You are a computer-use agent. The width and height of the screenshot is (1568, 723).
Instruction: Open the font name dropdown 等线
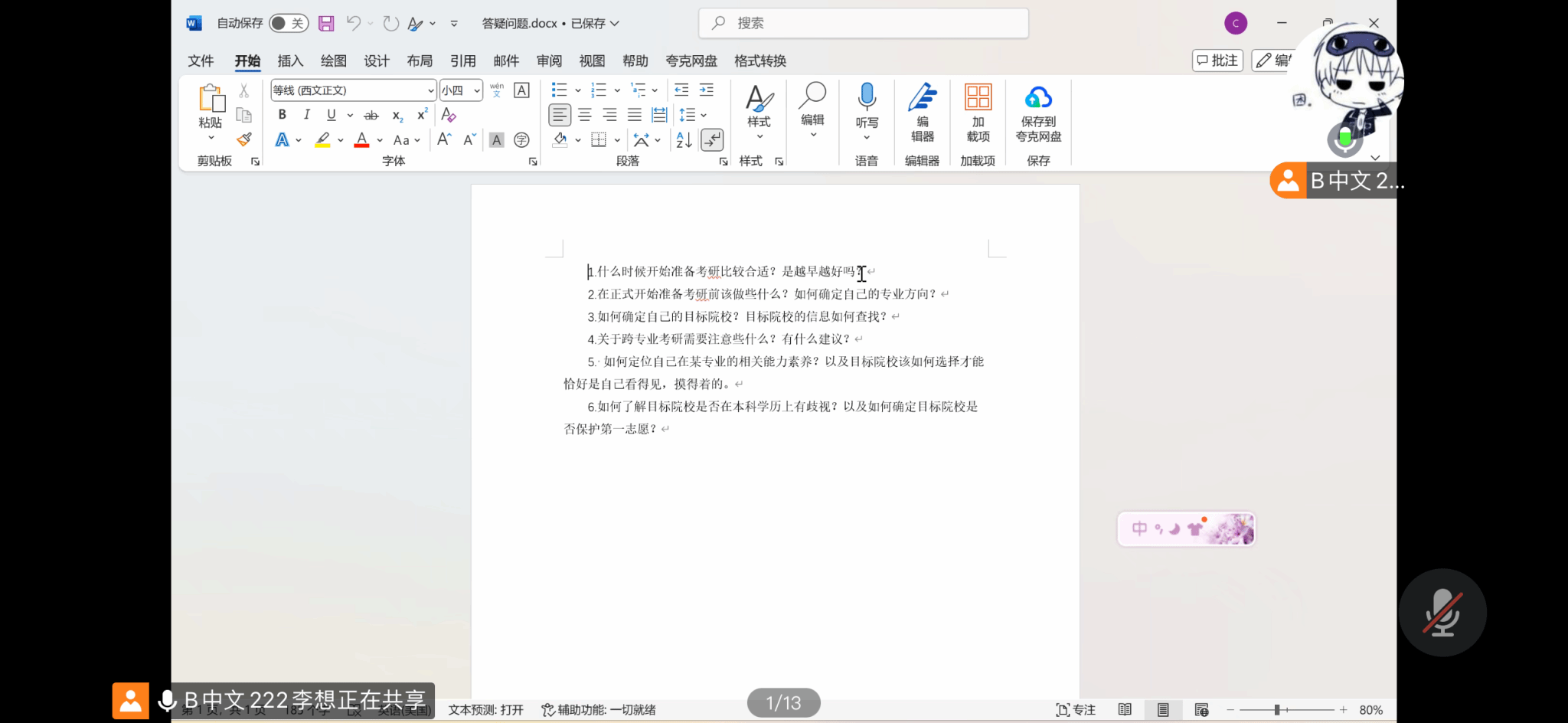point(430,90)
